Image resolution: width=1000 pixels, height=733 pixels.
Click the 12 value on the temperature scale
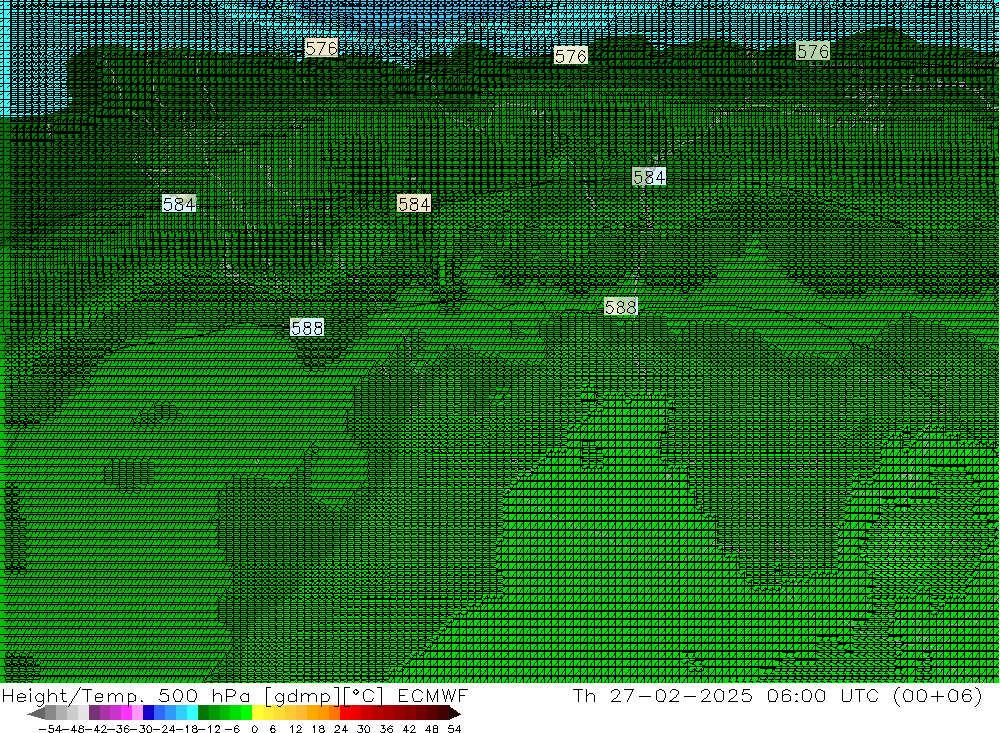(x=296, y=729)
